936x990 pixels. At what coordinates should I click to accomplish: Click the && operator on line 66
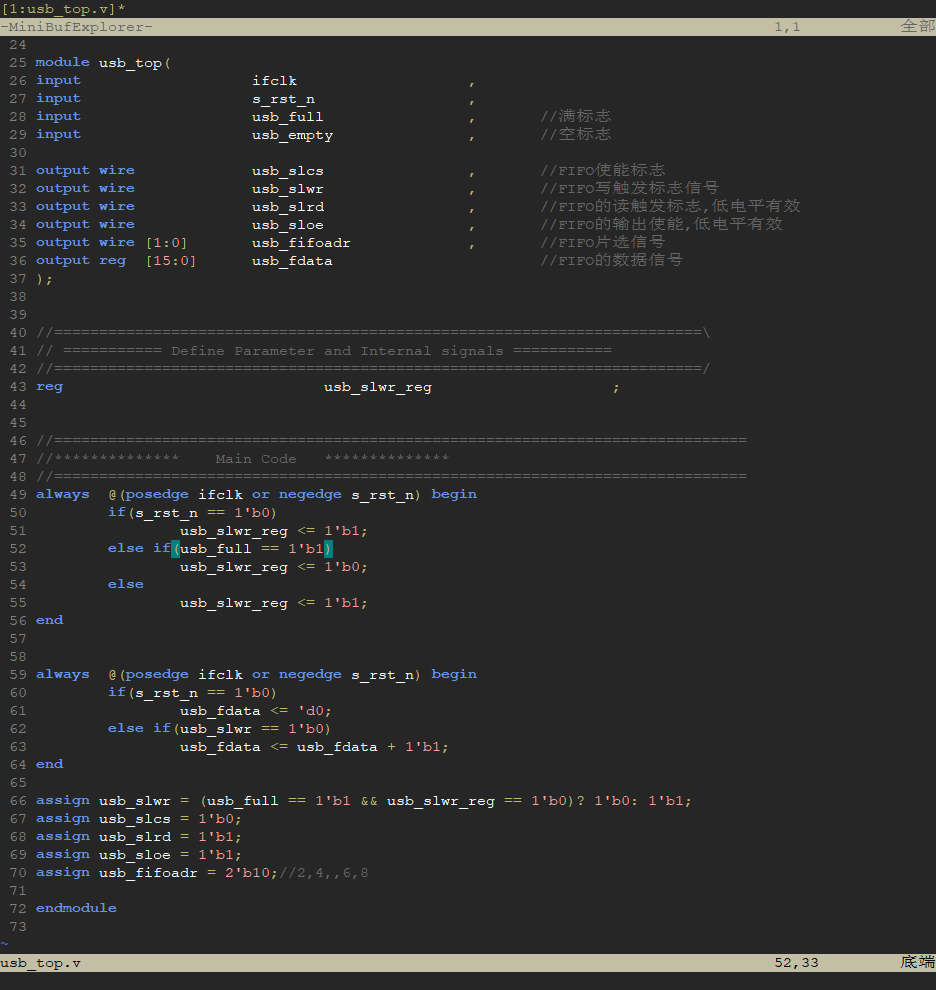[x=369, y=801]
